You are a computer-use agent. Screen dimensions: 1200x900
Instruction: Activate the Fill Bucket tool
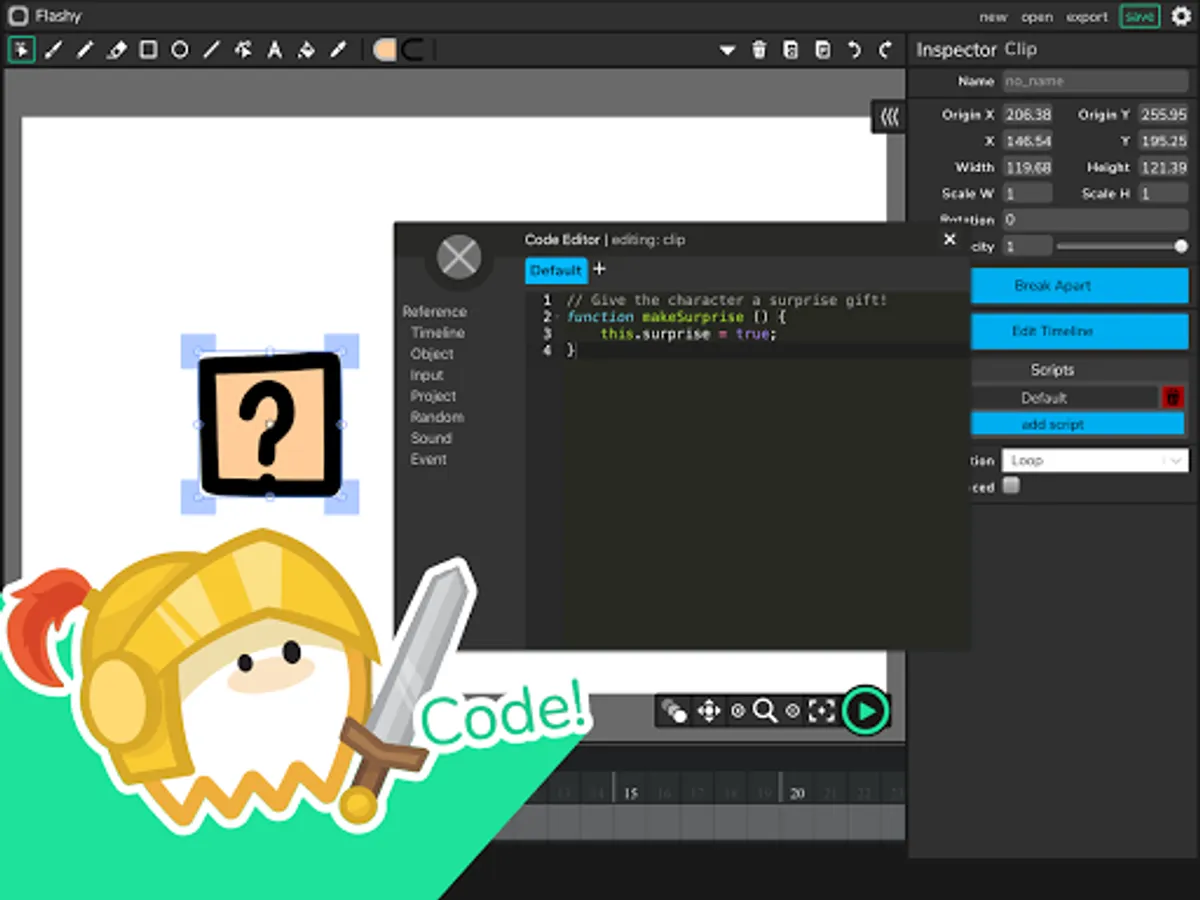pos(306,50)
